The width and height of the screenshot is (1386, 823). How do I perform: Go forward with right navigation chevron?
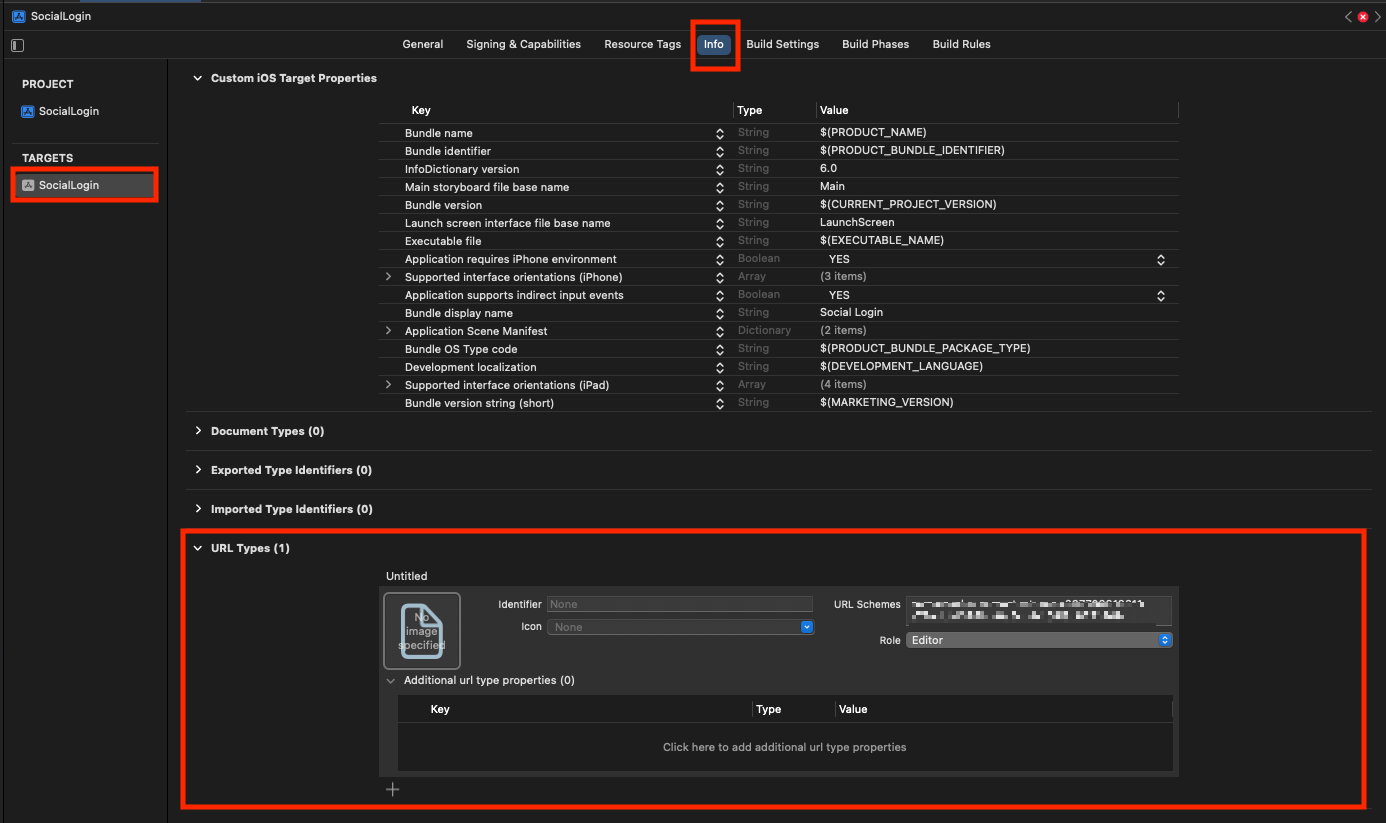tap(1377, 17)
